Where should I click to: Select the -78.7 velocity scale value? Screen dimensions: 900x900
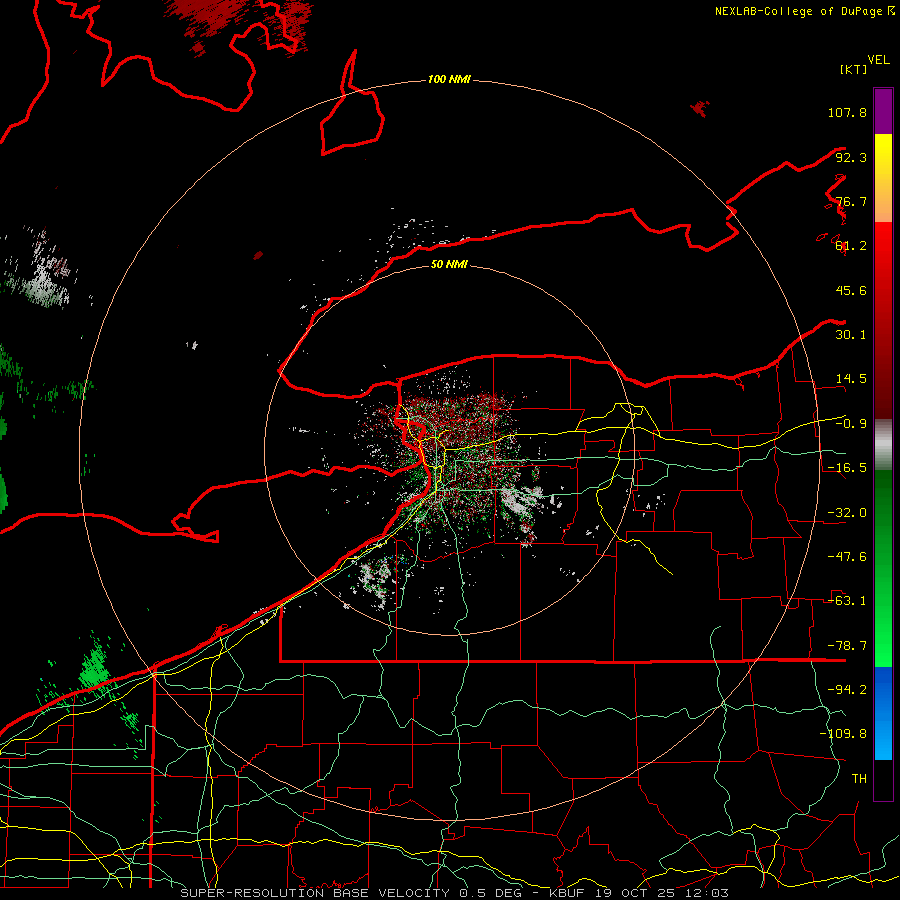click(x=847, y=646)
